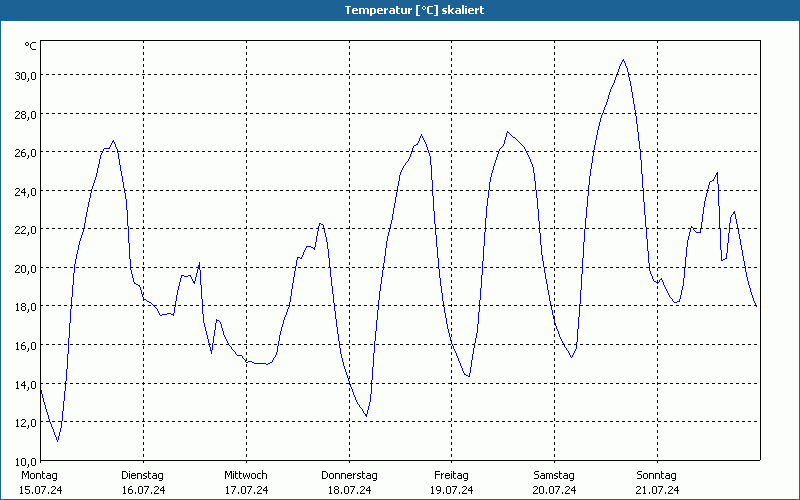
Task: Click the Dienstag day label
Action: [142, 476]
